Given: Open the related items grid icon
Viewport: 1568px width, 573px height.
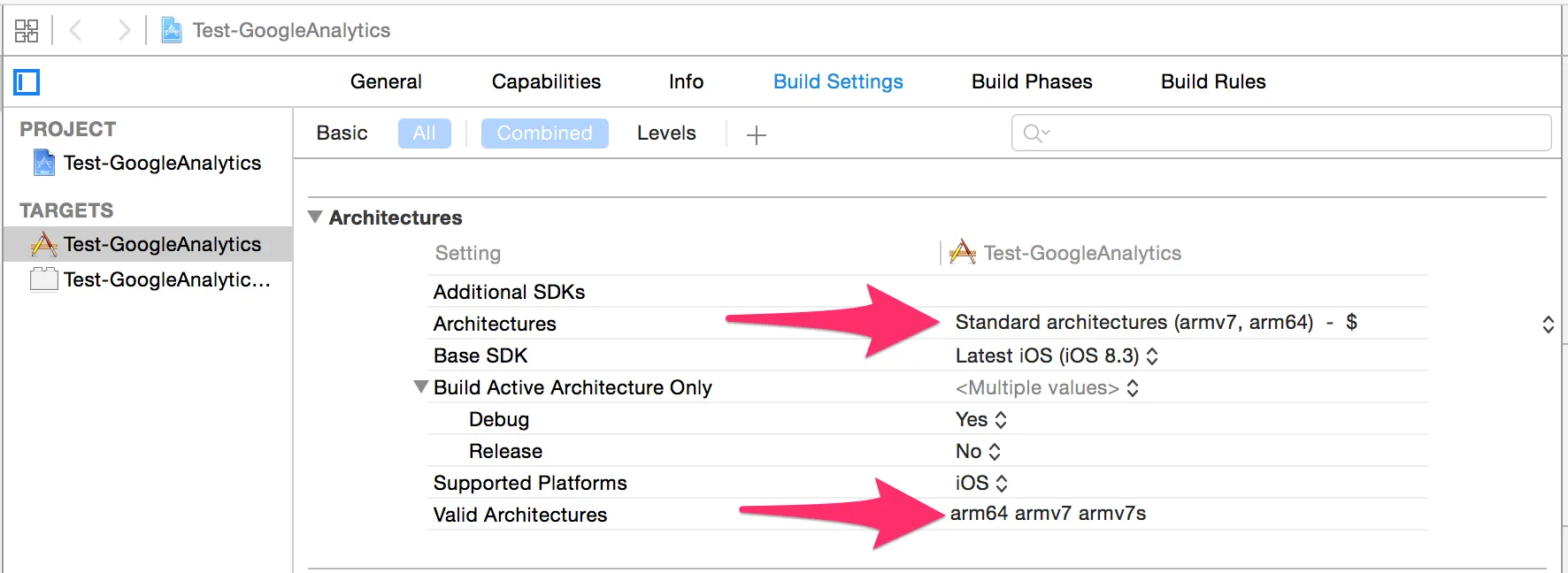Looking at the screenshot, I should click(x=27, y=31).
